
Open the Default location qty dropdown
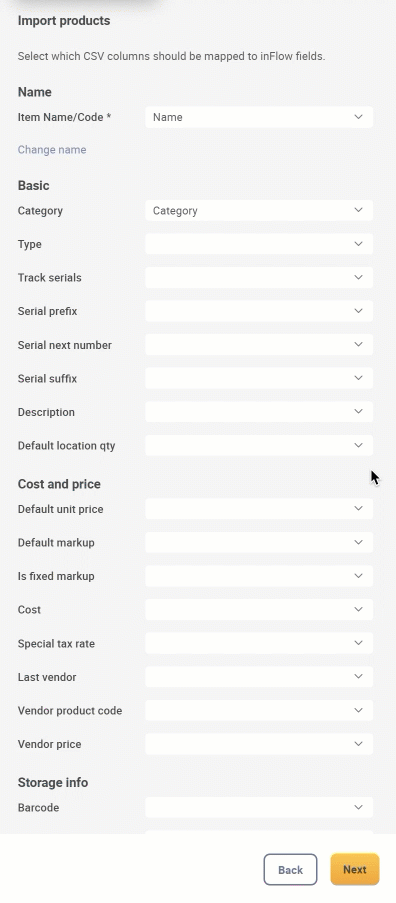[x=259, y=445]
